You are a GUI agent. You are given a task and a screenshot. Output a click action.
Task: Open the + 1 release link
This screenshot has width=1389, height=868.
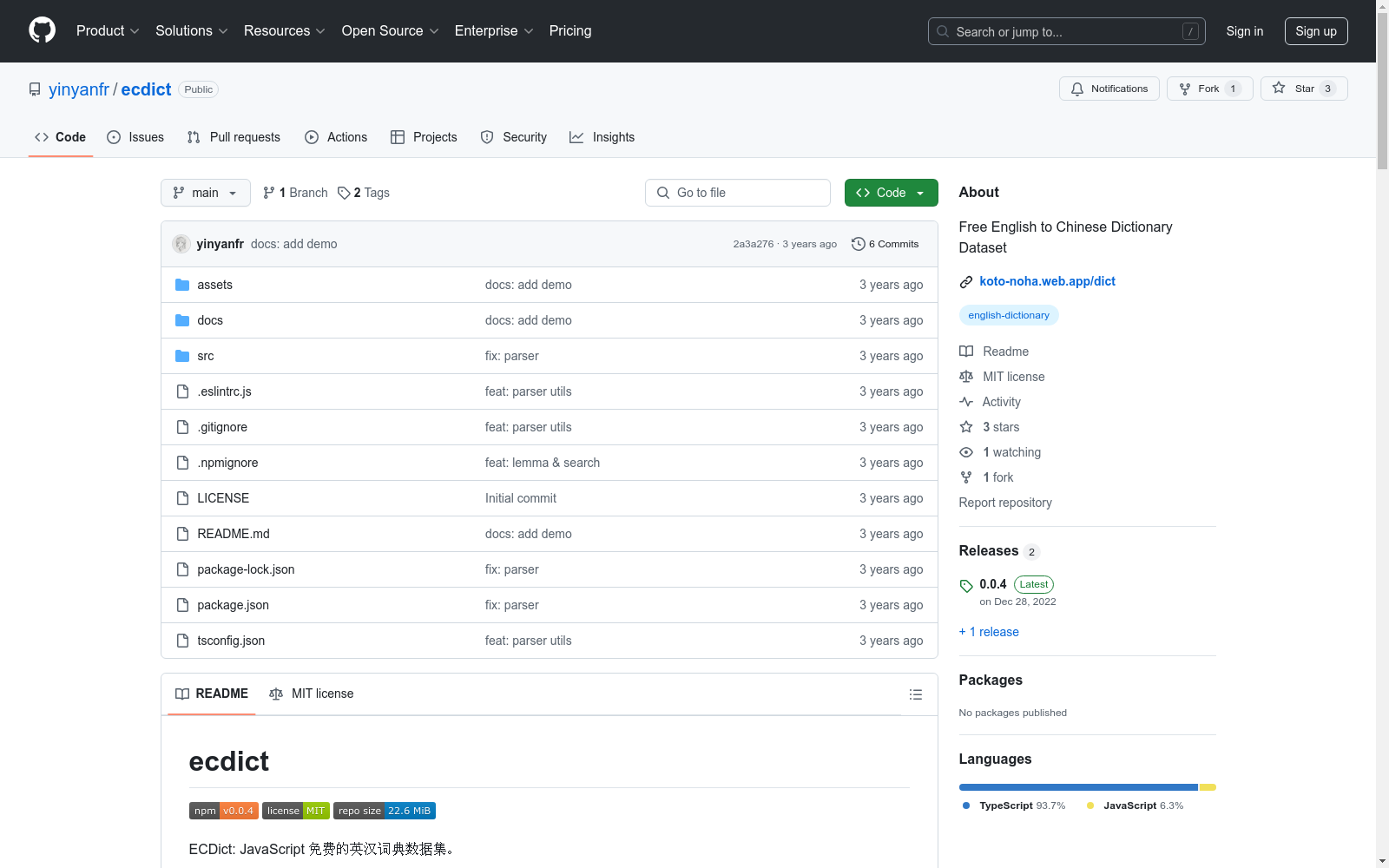pyautogui.click(x=989, y=632)
